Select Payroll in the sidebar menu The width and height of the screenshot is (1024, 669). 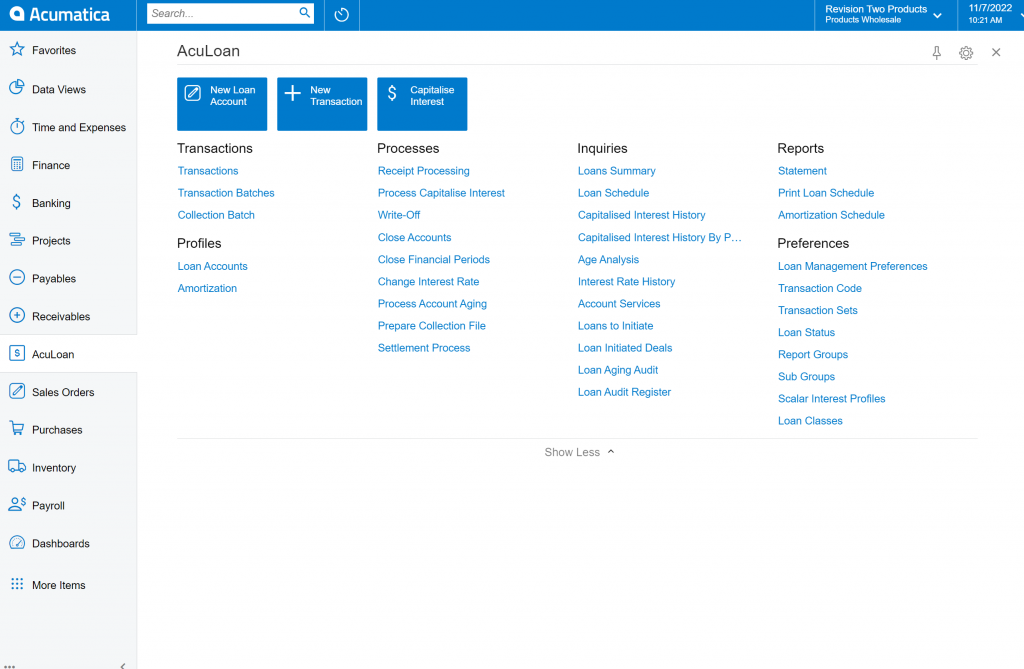[x=48, y=506]
